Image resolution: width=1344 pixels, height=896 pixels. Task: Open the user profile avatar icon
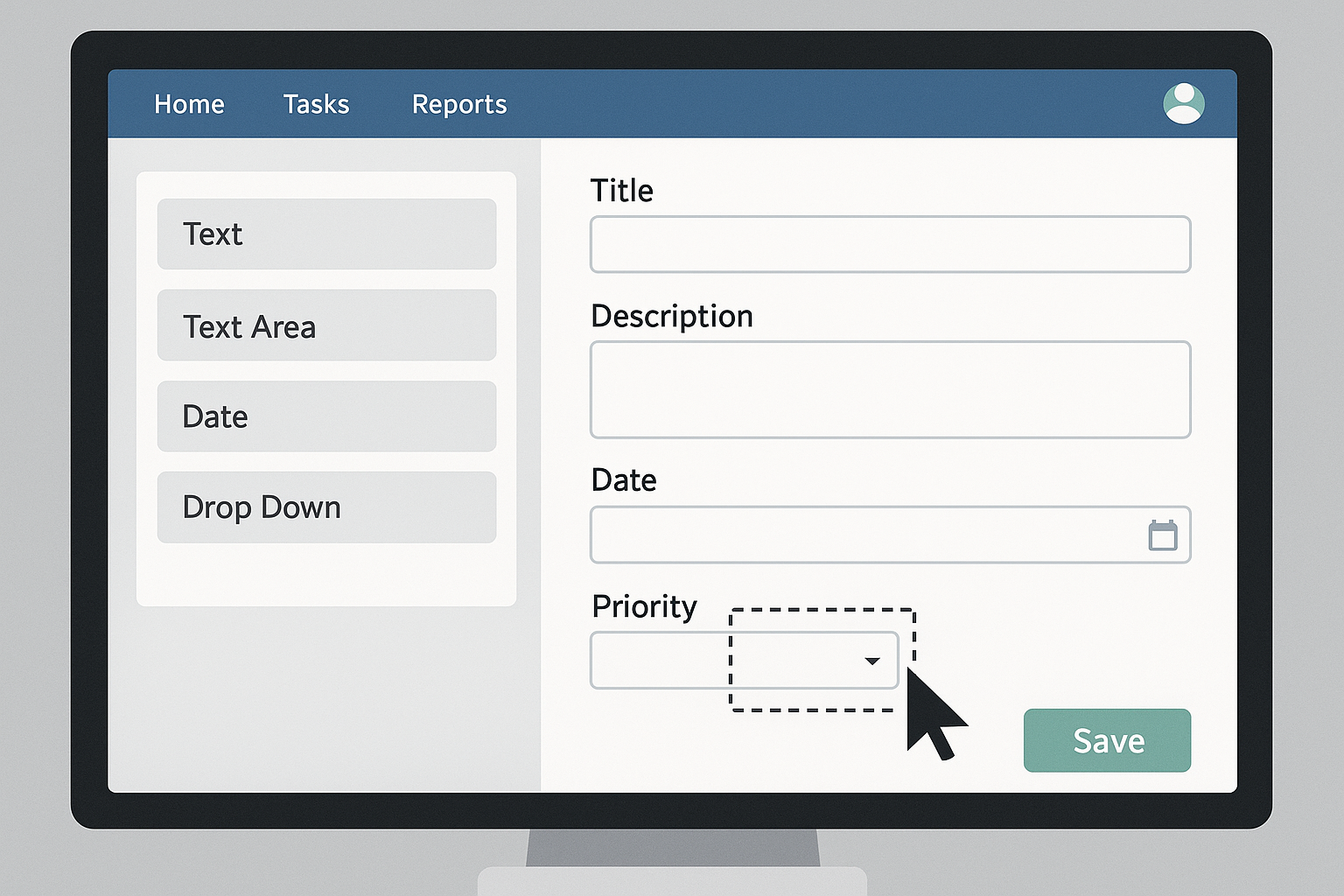point(1183,103)
